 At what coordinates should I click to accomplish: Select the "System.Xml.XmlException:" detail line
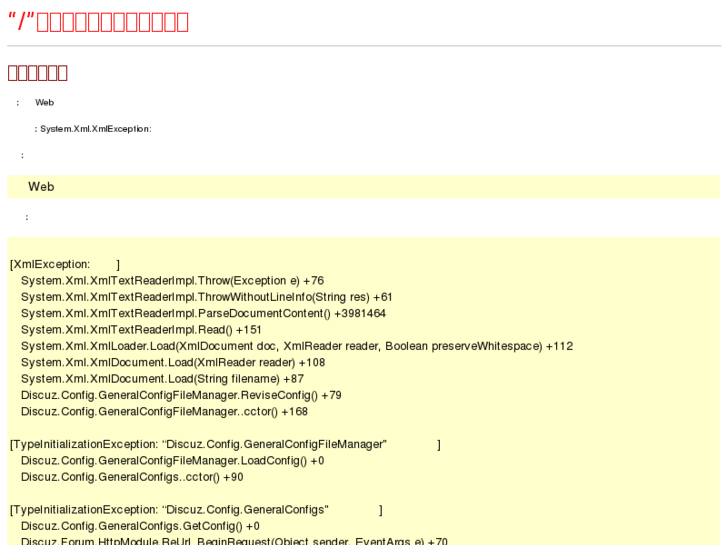click(93, 129)
